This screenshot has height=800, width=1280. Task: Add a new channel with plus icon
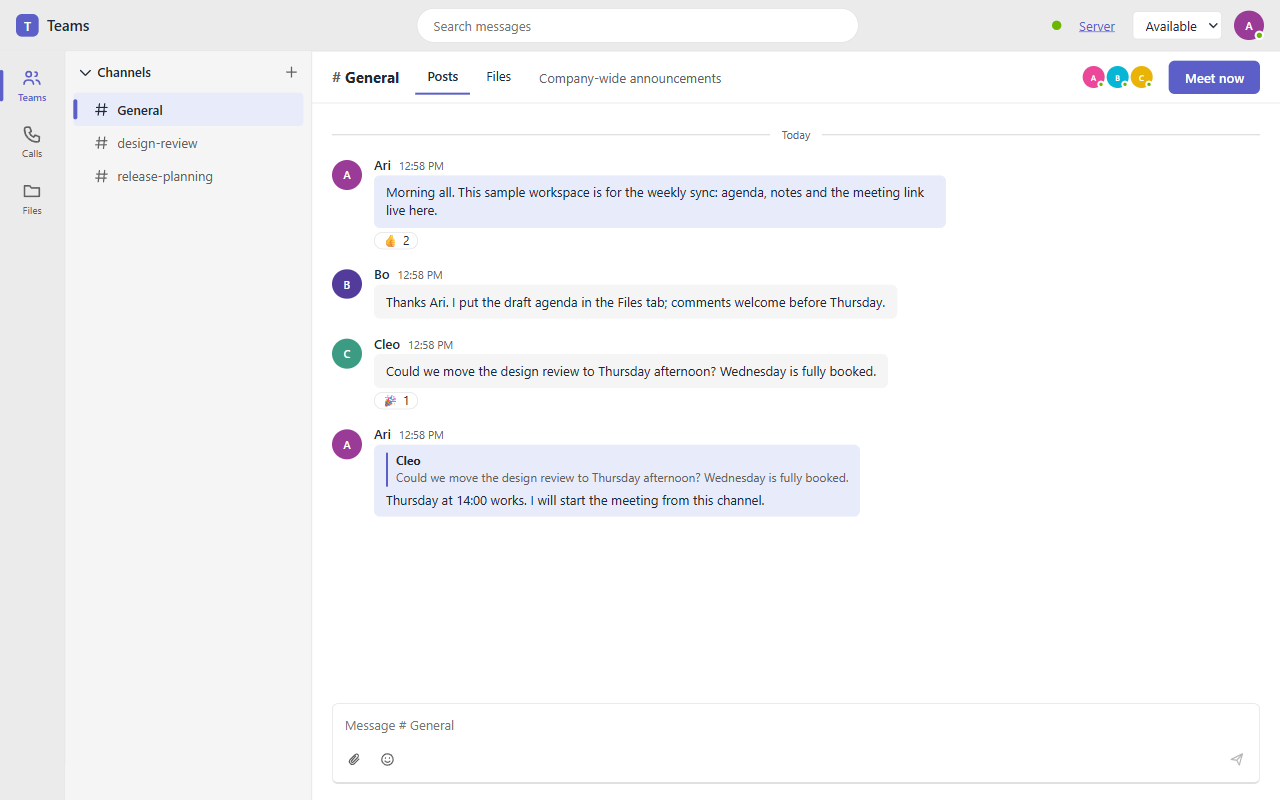[x=291, y=72]
